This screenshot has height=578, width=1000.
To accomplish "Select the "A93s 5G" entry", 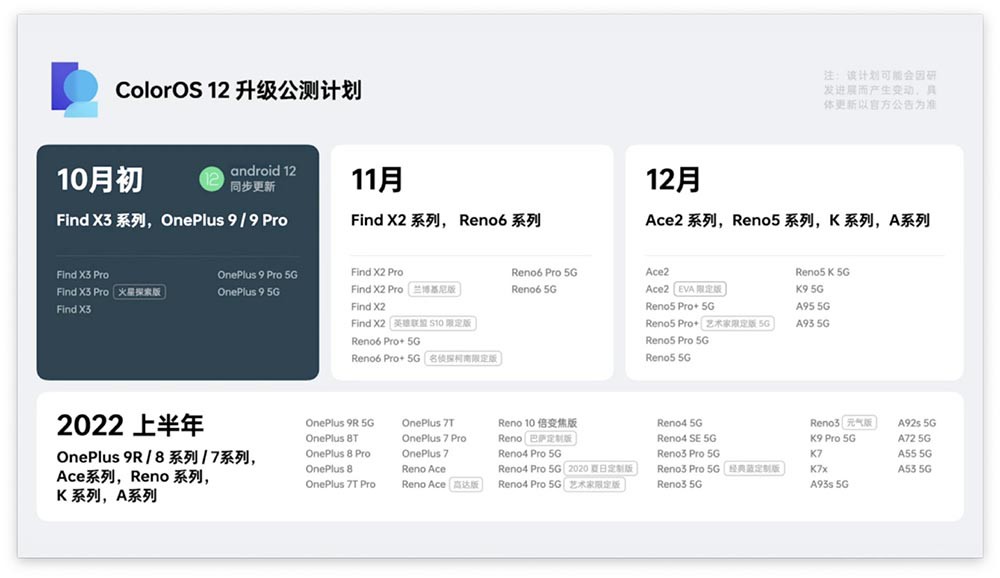I will point(828,484).
